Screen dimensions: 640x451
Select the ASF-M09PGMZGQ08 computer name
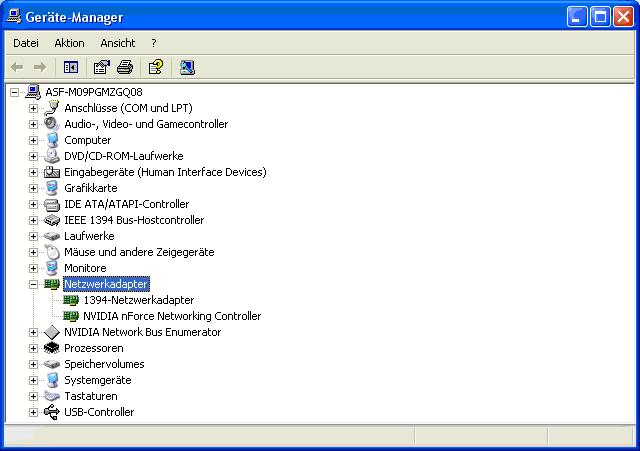pyautogui.click(x=94, y=92)
